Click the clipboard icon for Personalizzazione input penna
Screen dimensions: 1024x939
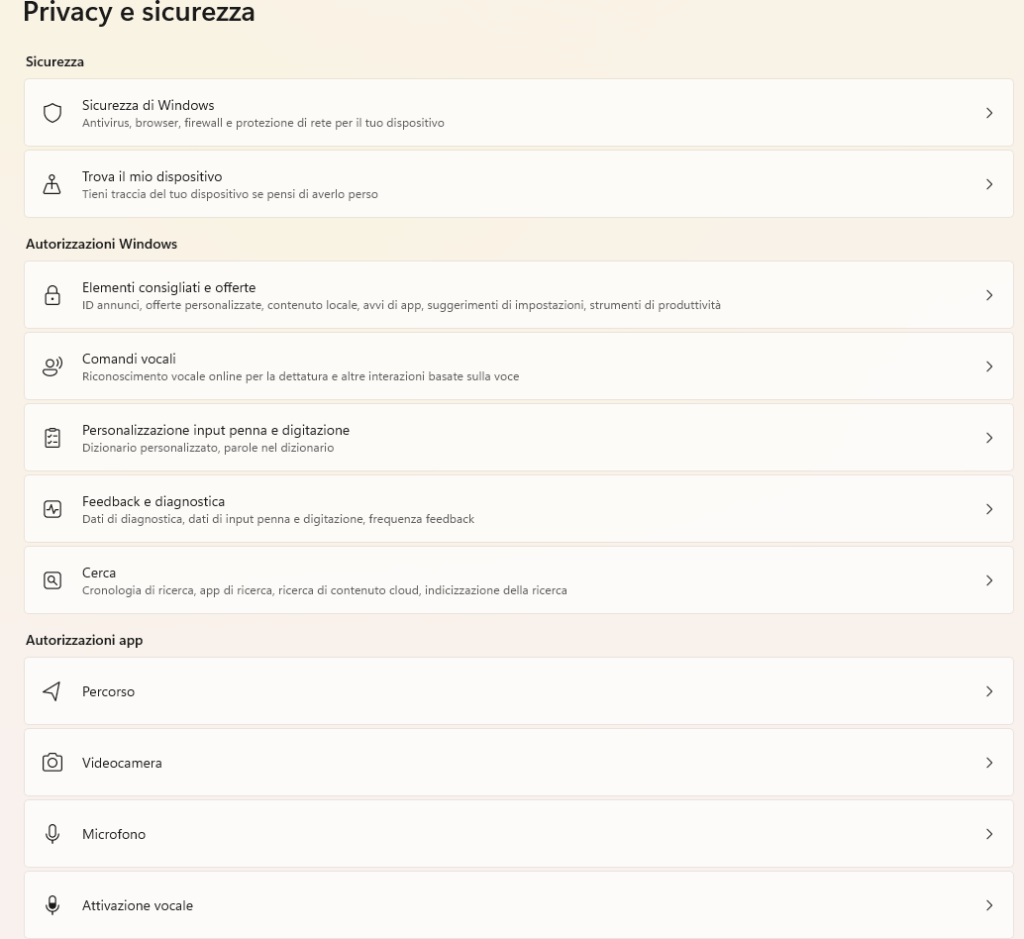tap(53, 438)
